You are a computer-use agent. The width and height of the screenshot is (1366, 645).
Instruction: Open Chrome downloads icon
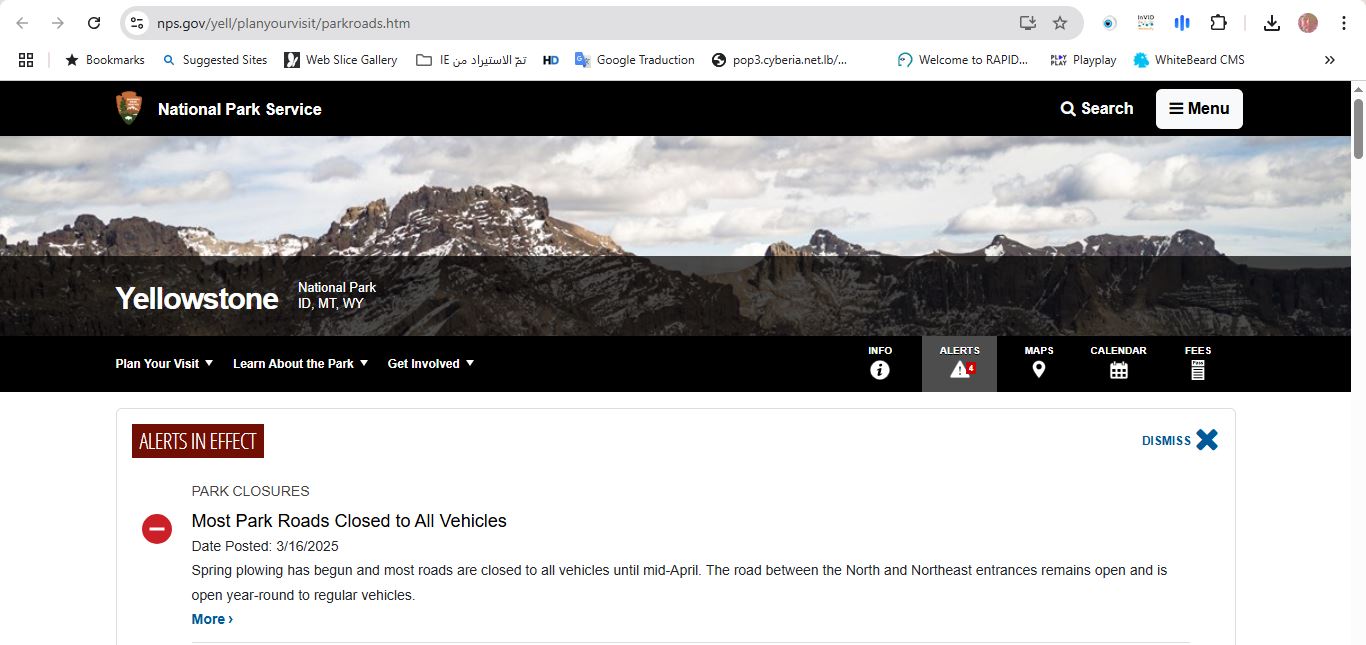tap(1272, 23)
